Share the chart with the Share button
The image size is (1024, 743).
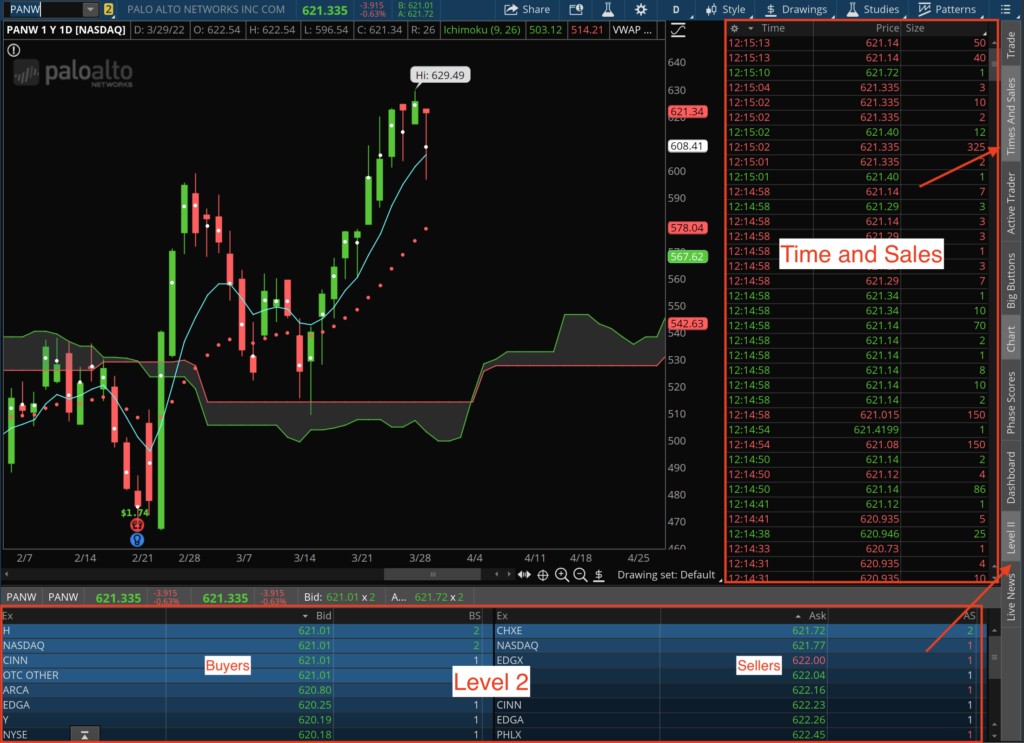[527, 9]
